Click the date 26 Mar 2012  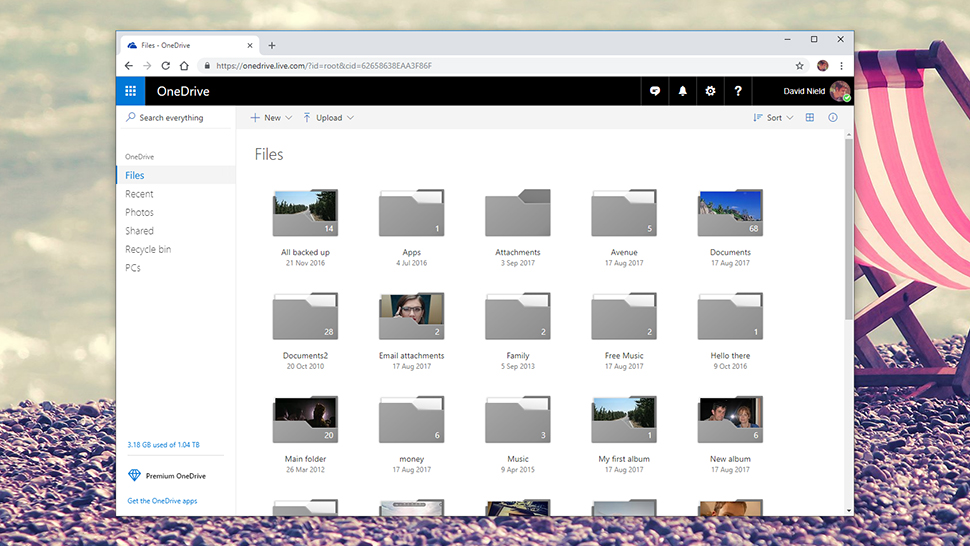click(x=305, y=470)
